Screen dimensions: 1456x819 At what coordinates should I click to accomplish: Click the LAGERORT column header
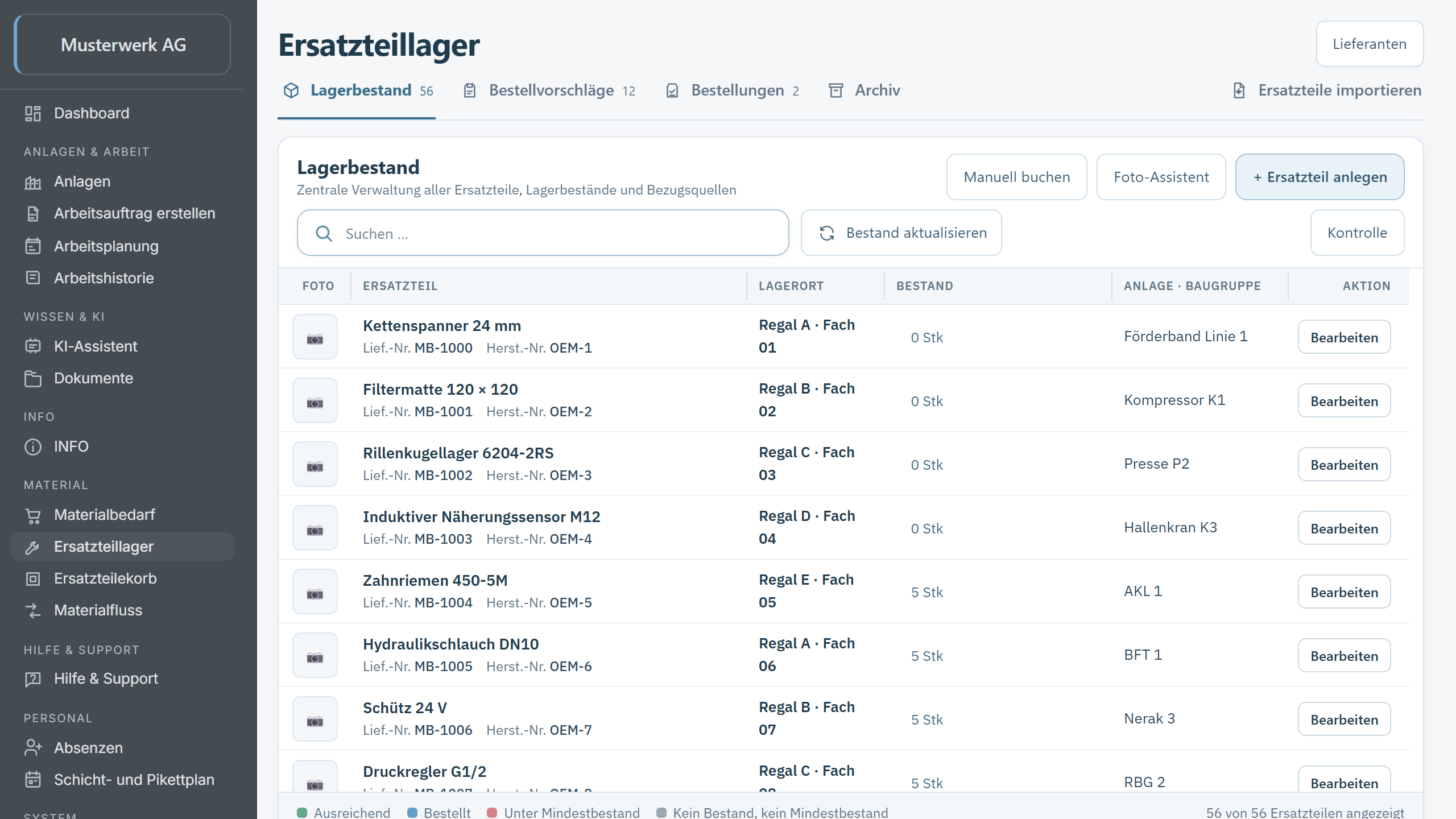791,286
